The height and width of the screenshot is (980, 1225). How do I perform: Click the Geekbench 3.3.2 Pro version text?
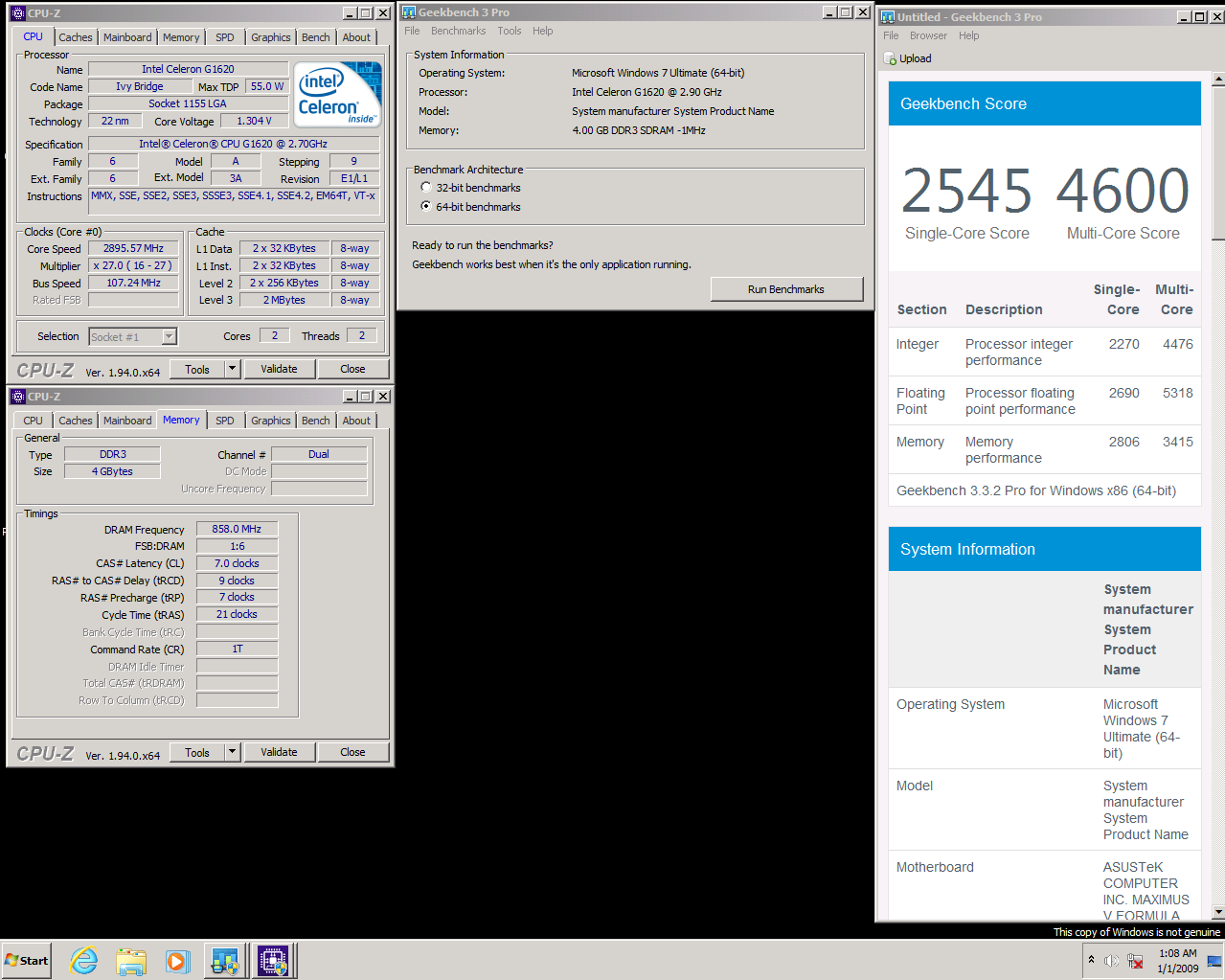(x=1036, y=490)
